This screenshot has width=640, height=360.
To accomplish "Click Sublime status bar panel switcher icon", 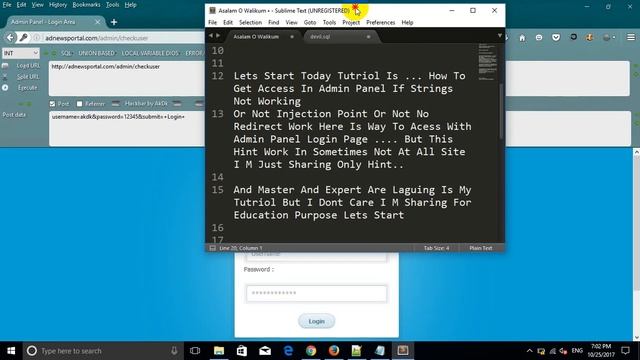I will point(213,248).
